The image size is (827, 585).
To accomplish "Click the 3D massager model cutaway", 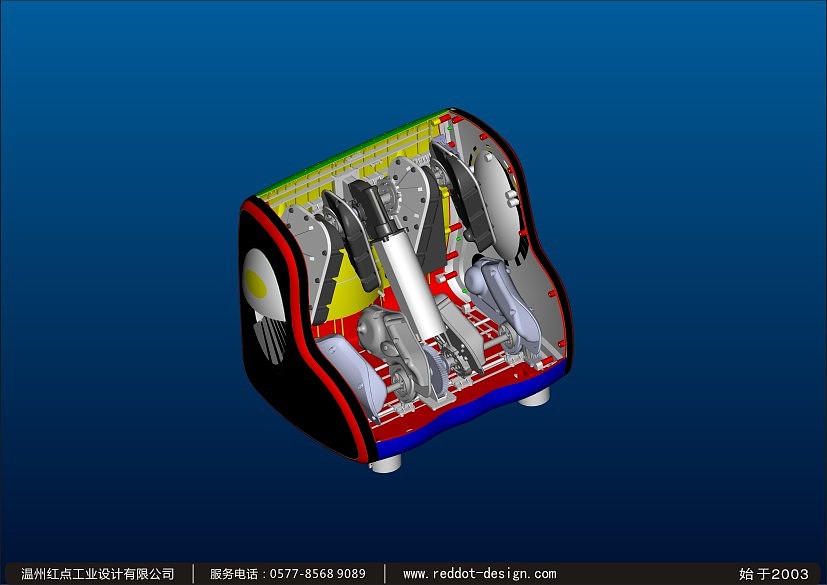I will [405, 290].
